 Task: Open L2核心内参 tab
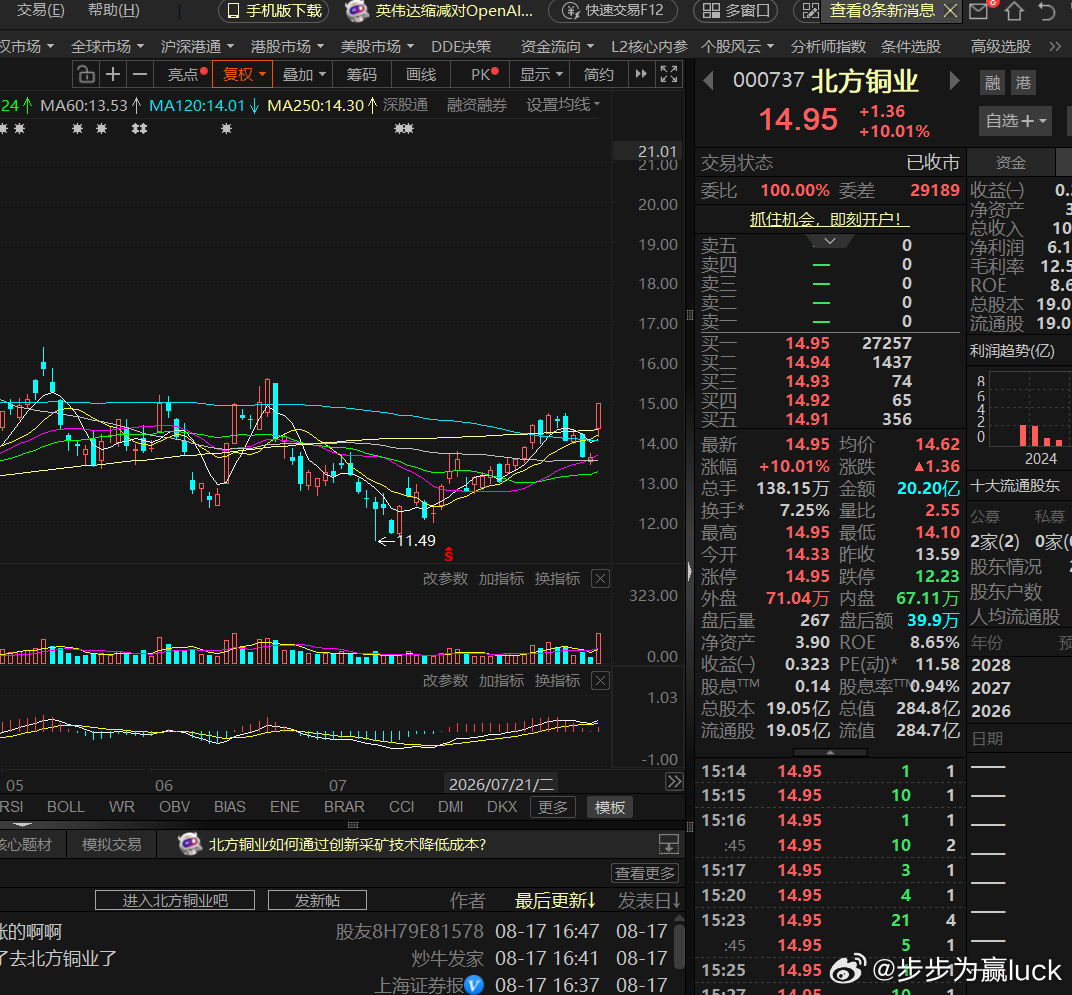tap(649, 47)
